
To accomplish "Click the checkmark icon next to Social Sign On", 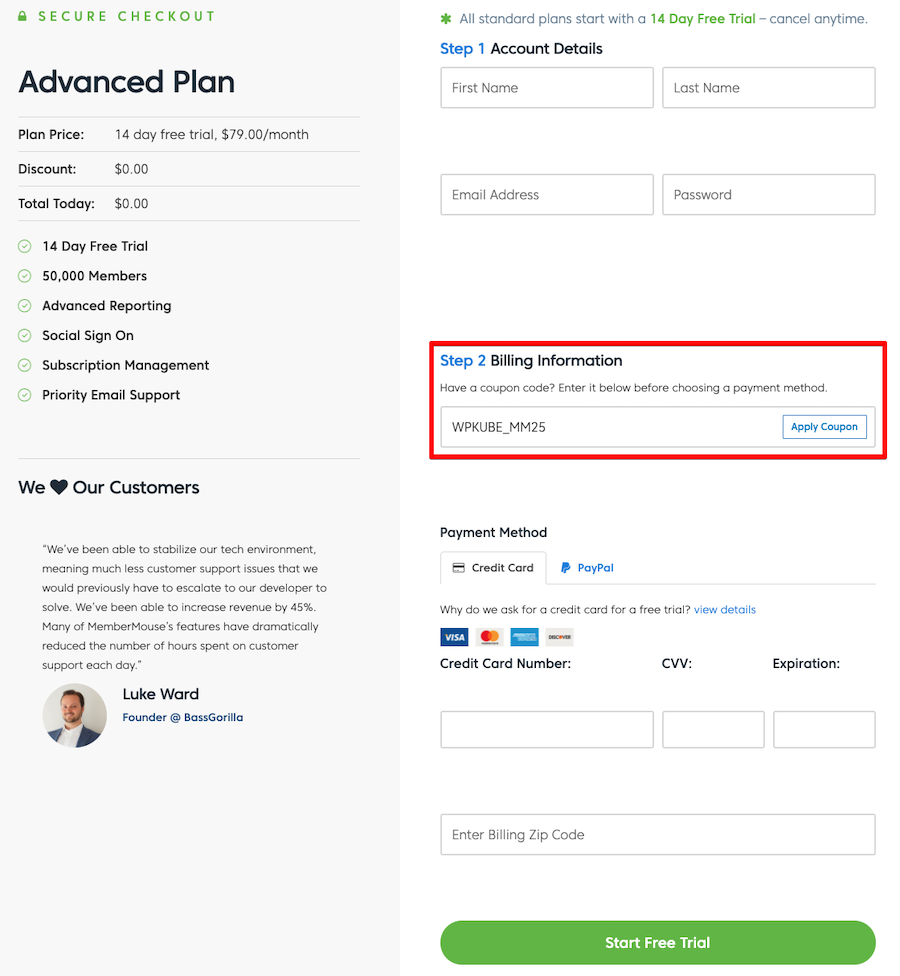I will (x=24, y=336).
